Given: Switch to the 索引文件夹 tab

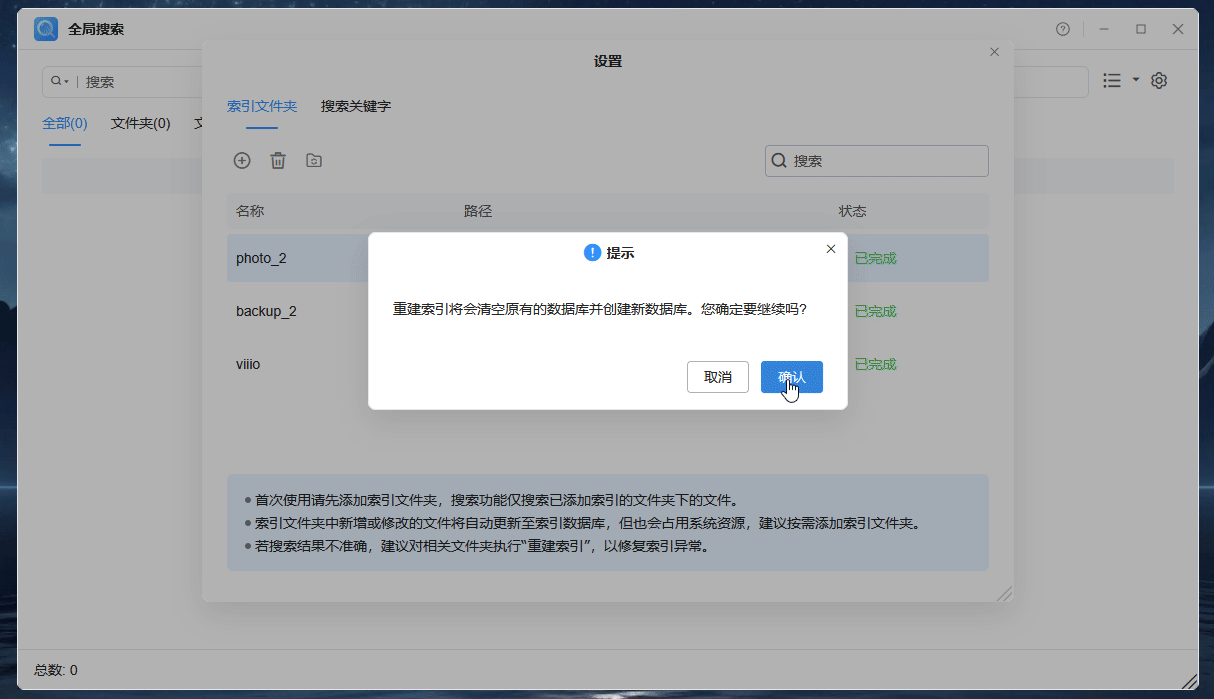Looking at the screenshot, I should 262,106.
